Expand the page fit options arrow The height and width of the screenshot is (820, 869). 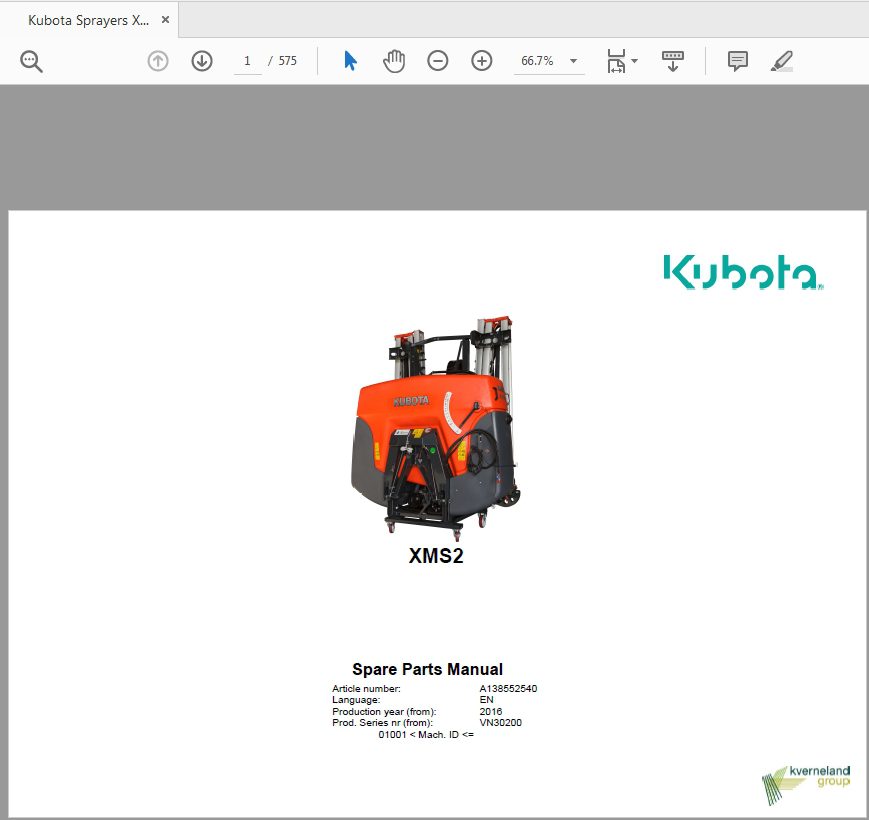635,61
